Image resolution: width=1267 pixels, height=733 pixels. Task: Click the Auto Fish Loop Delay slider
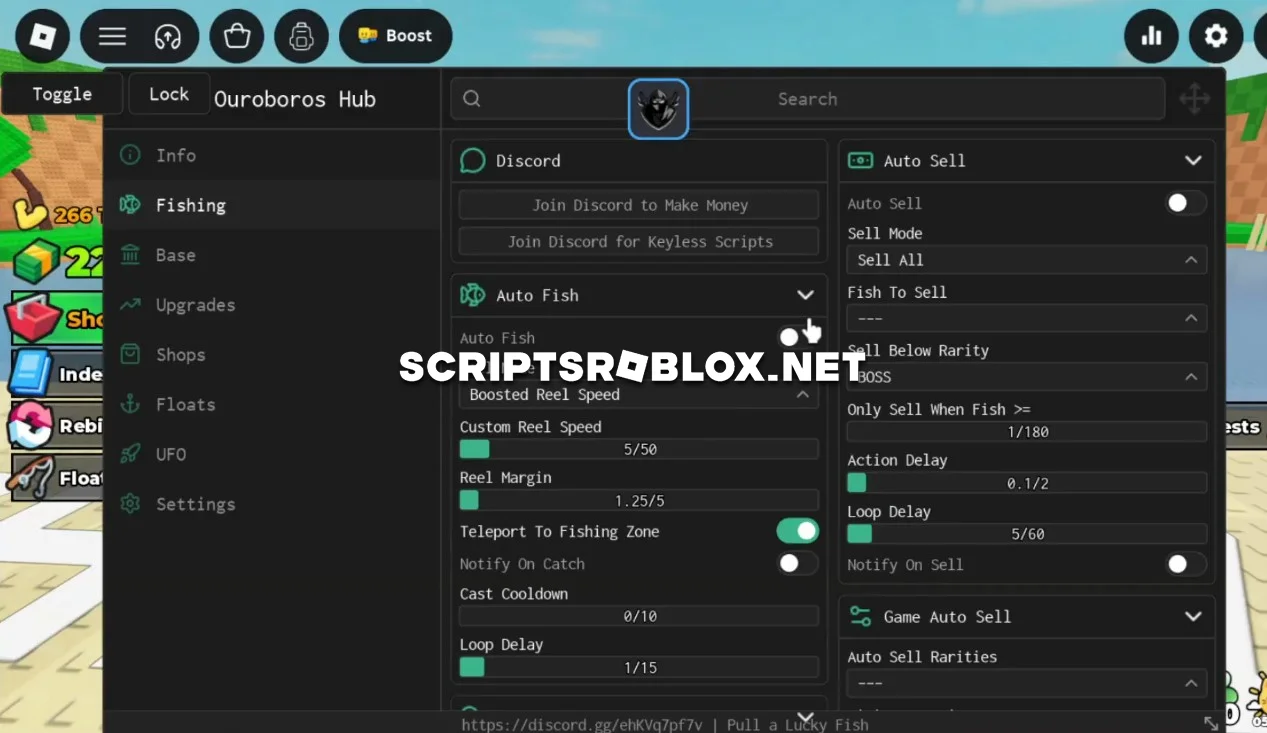(639, 667)
